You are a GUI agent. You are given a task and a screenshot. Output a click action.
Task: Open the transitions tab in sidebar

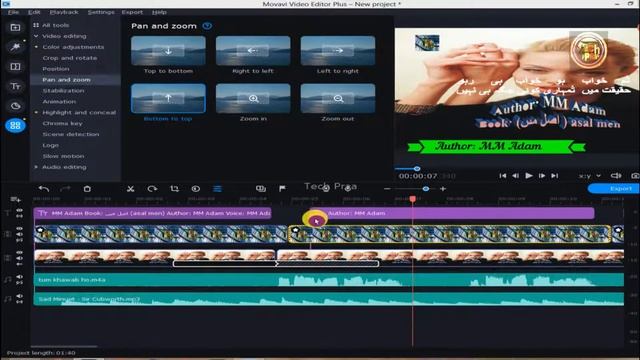click(15, 67)
